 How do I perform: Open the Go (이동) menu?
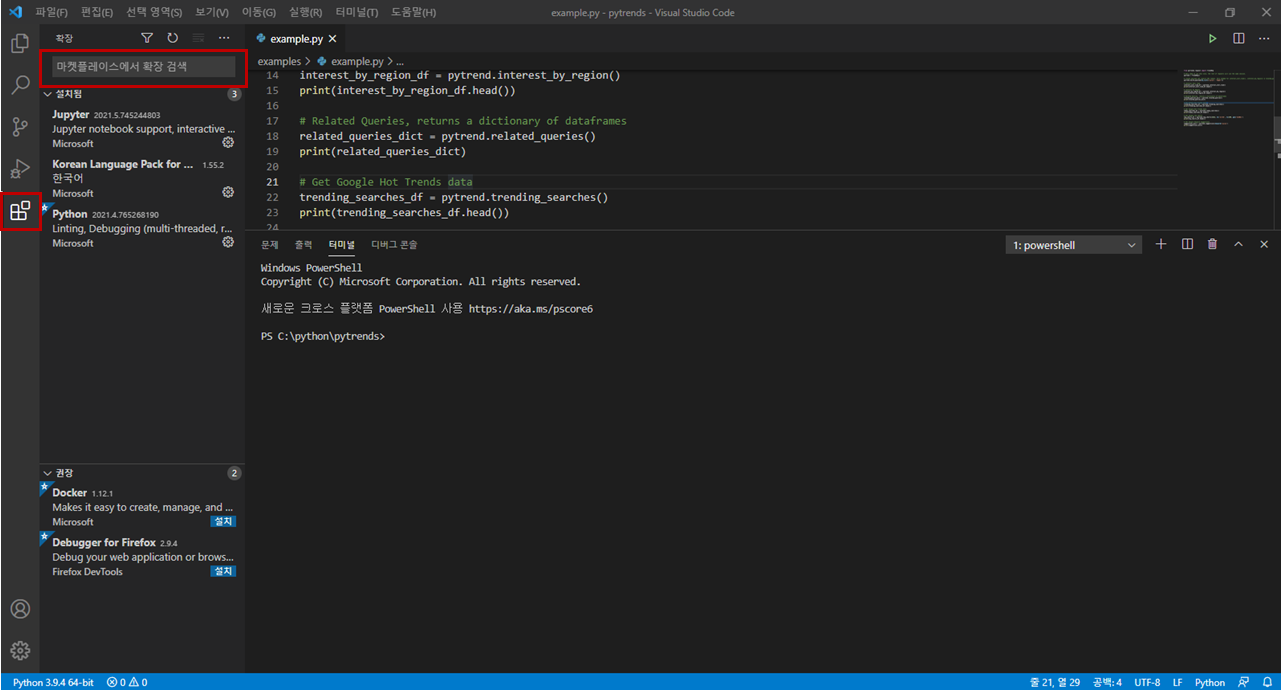(259, 12)
